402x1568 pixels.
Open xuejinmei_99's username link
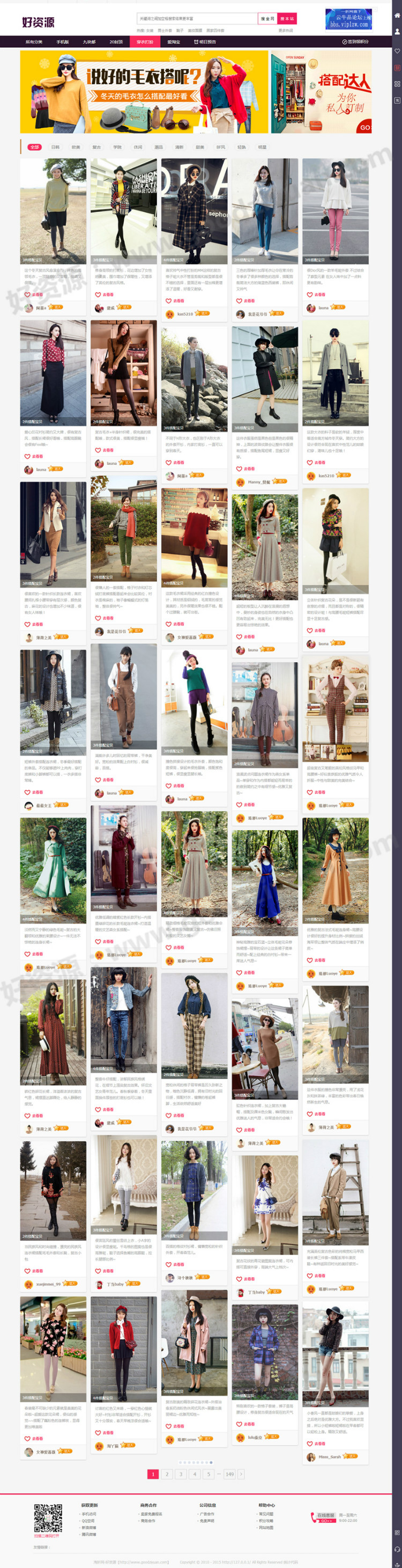(48, 1284)
